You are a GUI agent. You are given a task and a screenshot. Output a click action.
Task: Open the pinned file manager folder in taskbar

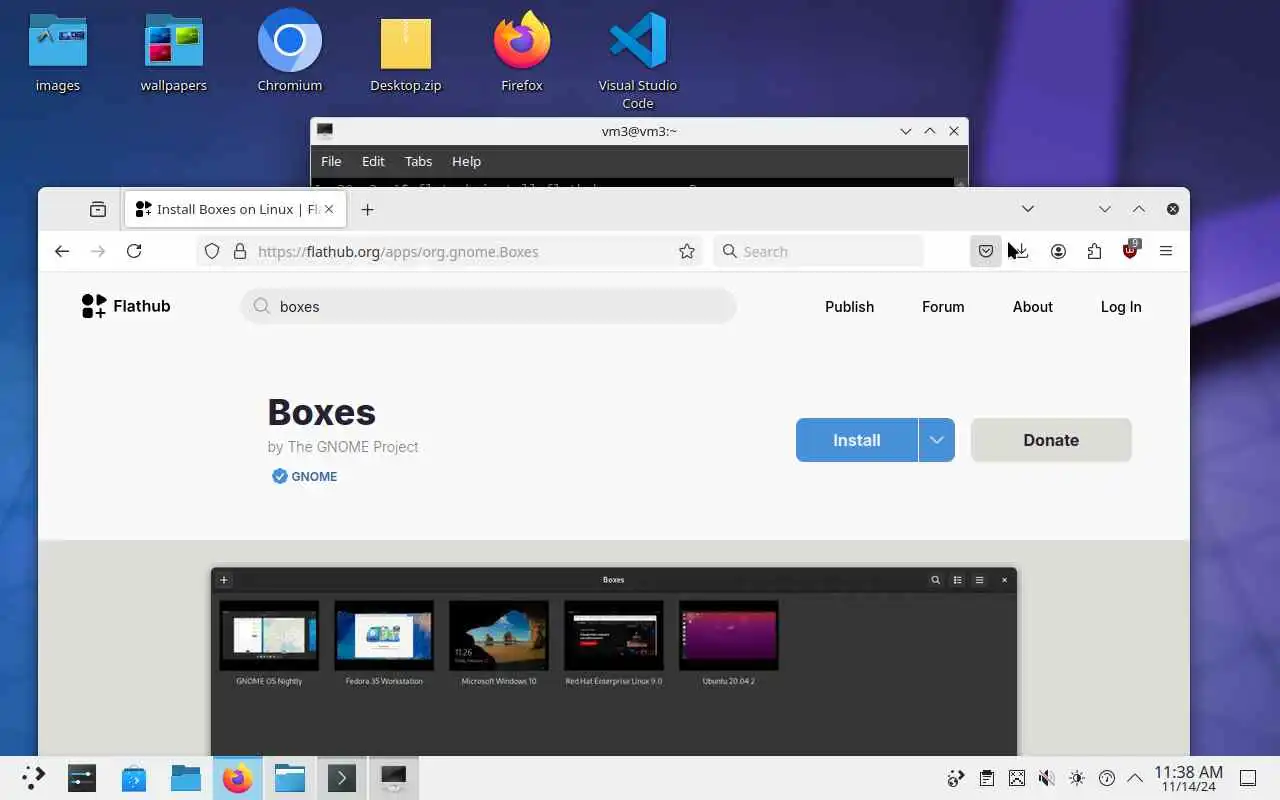tap(186, 778)
